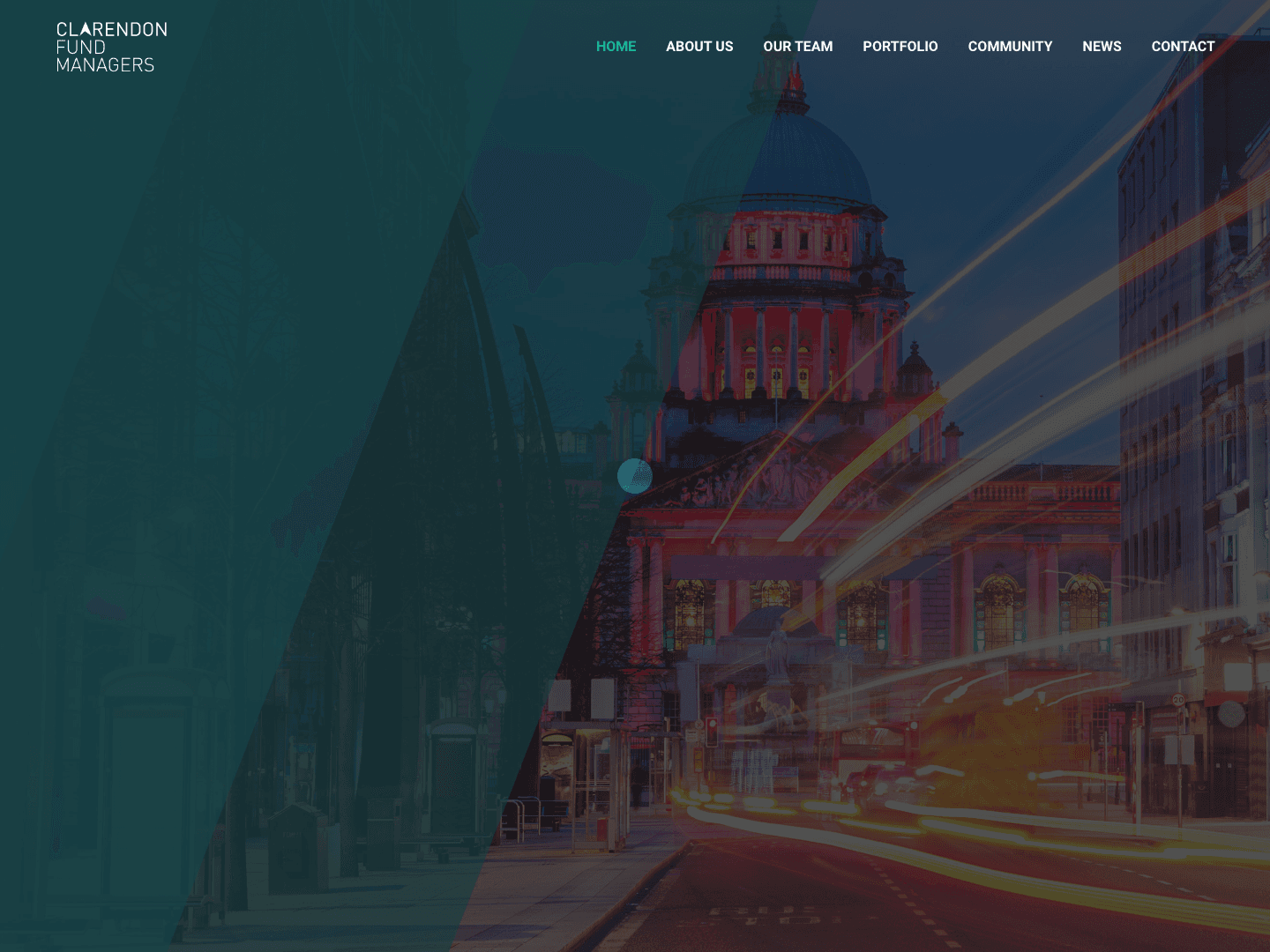Open the Home menu item
The image size is (1270, 952).
(x=616, y=46)
